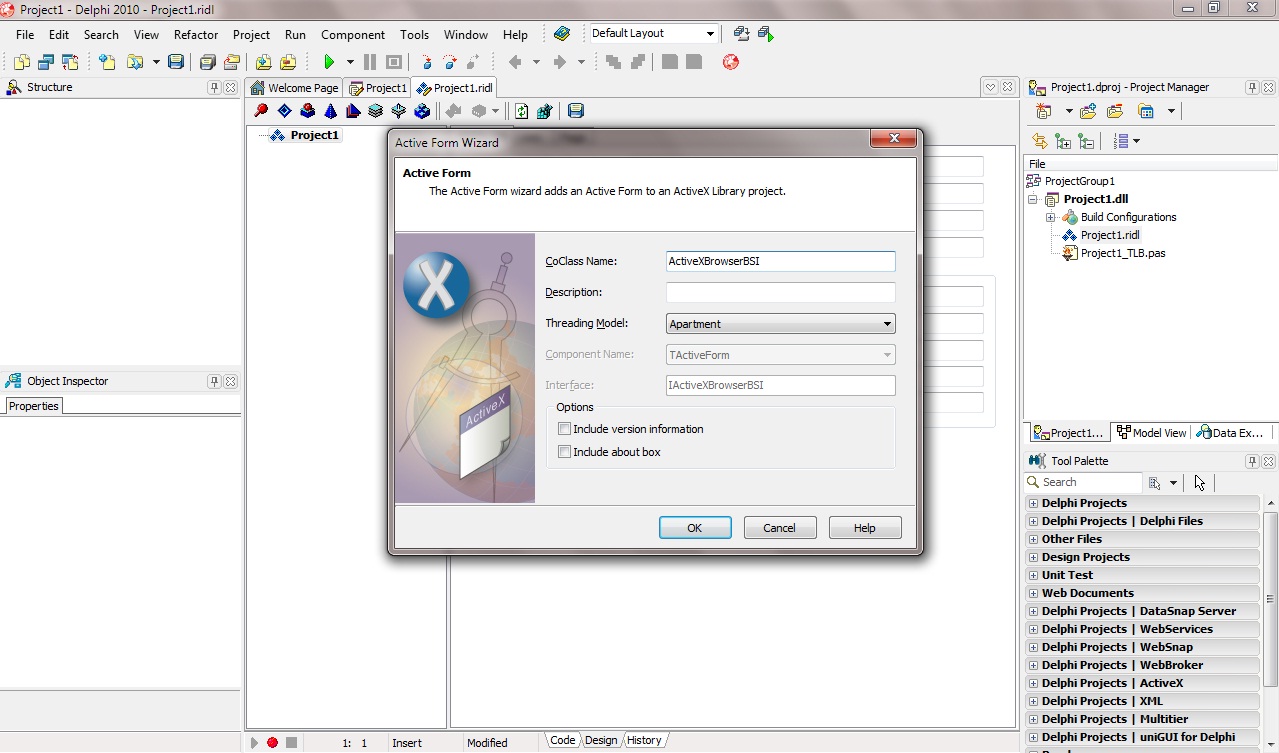This screenshot has width=1279, height=753.
Task: Click the Refresh implementation icon in type library toolbar
Action: click(x=521, y=111)
